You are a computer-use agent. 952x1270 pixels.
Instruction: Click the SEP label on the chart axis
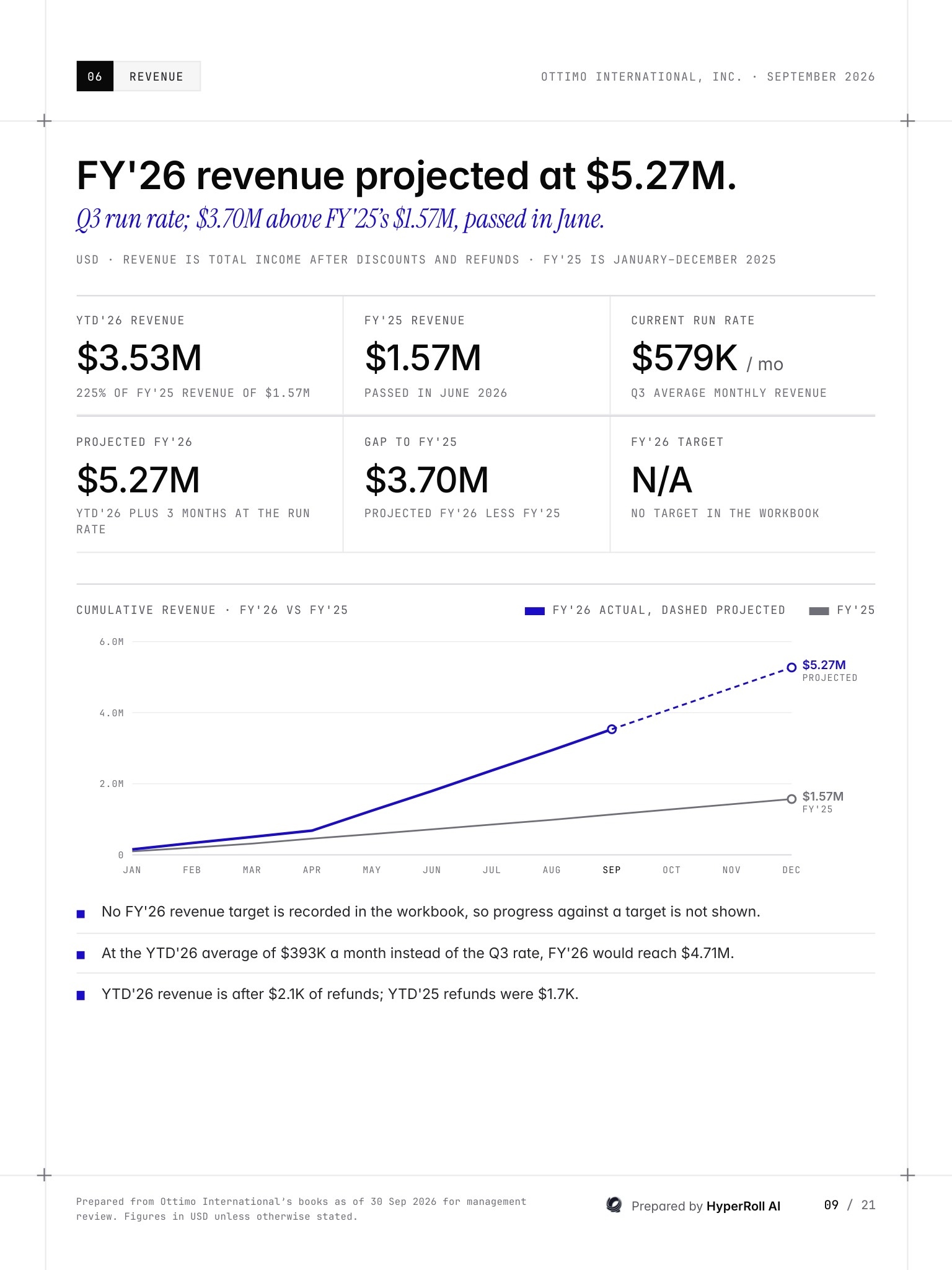(612, 870)
